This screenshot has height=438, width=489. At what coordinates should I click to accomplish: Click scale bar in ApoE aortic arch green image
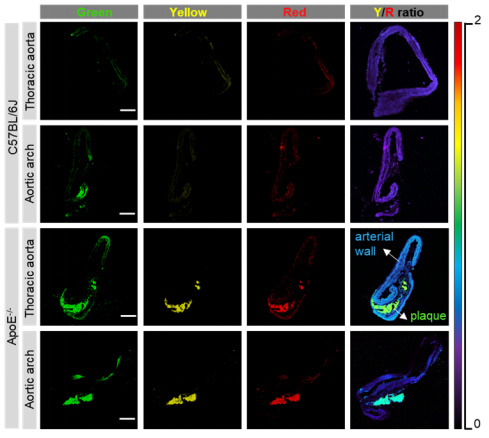point(127,419)
